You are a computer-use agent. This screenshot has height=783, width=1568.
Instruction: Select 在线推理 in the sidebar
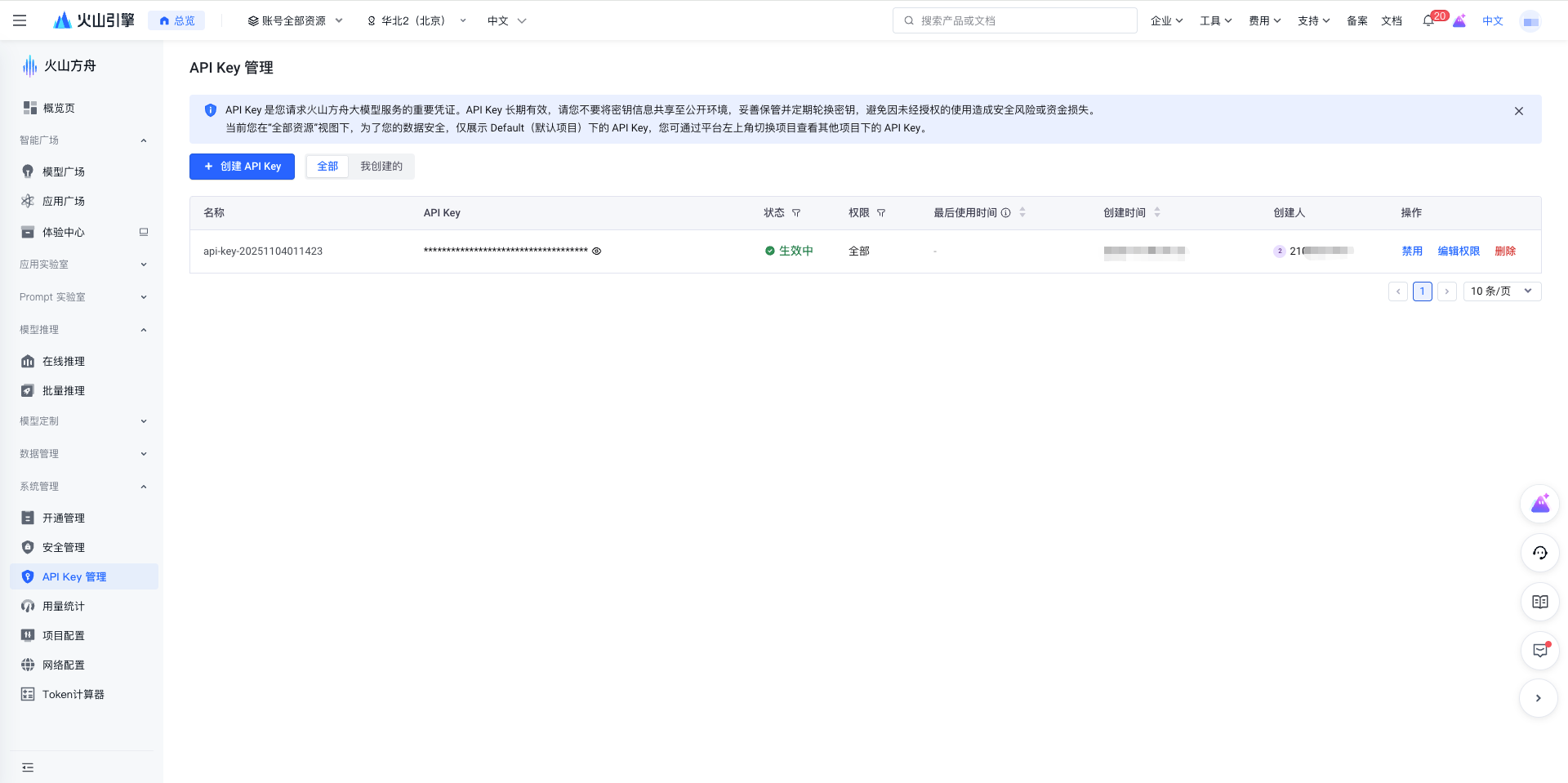point(63,361)
